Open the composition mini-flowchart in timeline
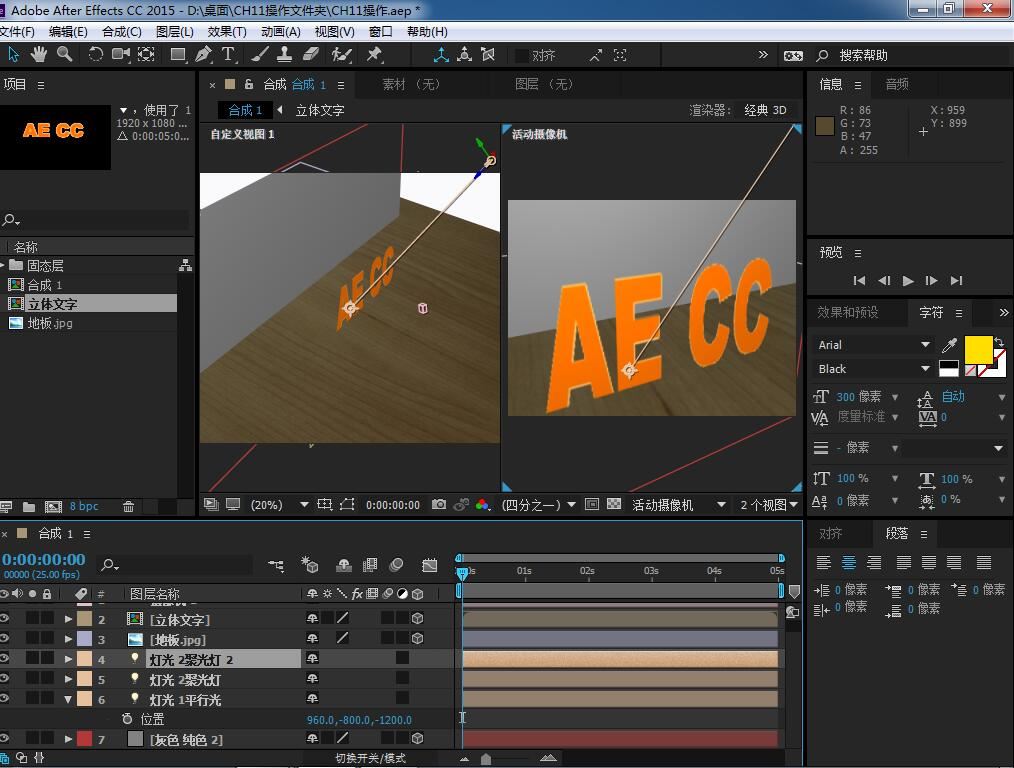1014x768 pixels. pos(275,565)
